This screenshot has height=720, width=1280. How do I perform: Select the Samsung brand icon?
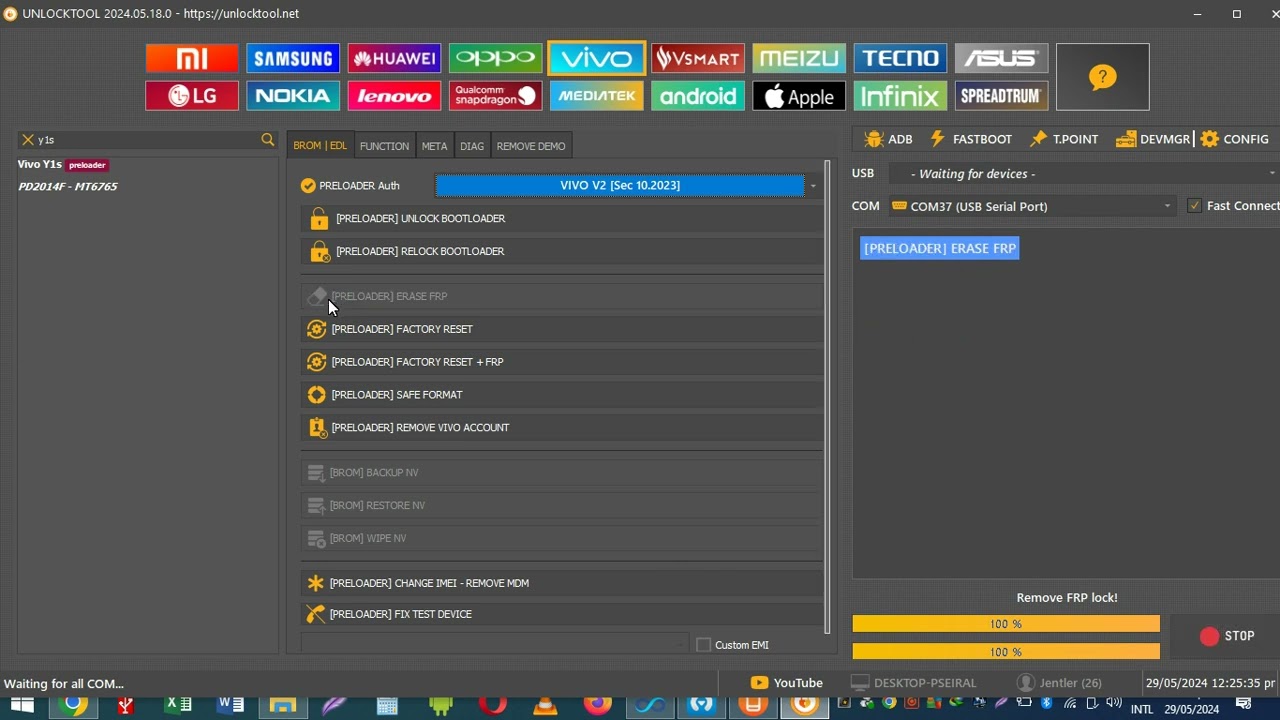[293, 58]
